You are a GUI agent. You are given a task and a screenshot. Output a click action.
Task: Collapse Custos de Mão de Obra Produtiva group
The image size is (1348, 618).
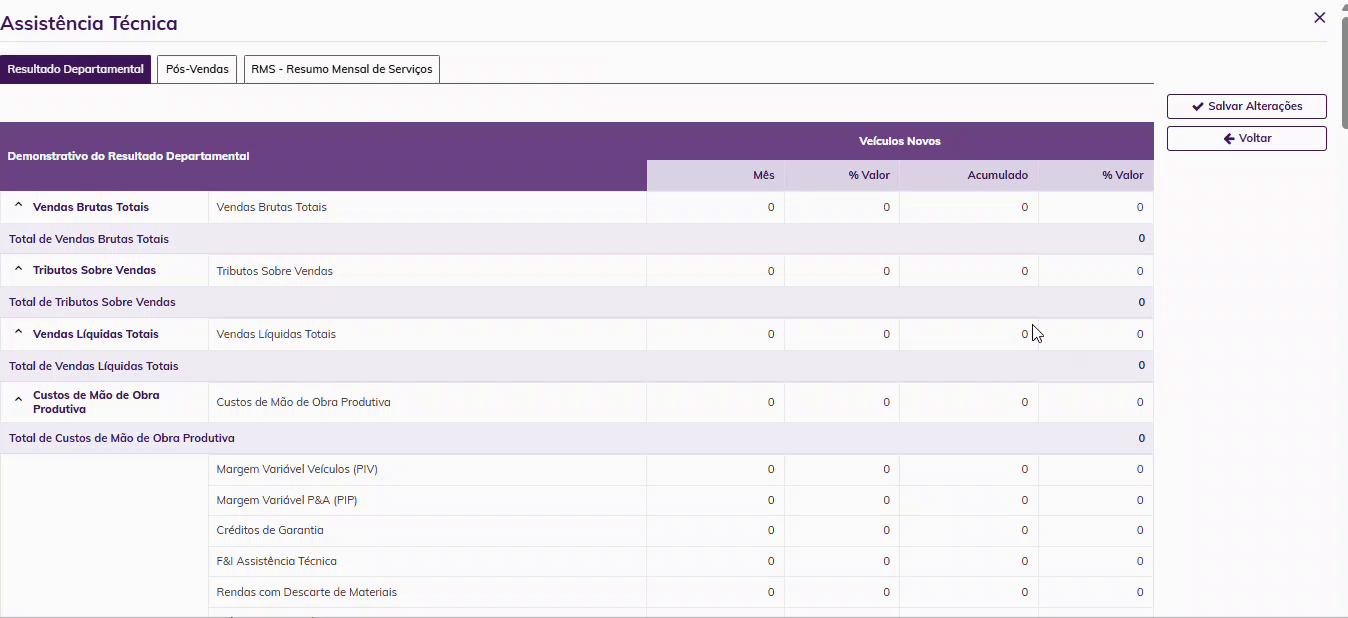pos(18,401)
